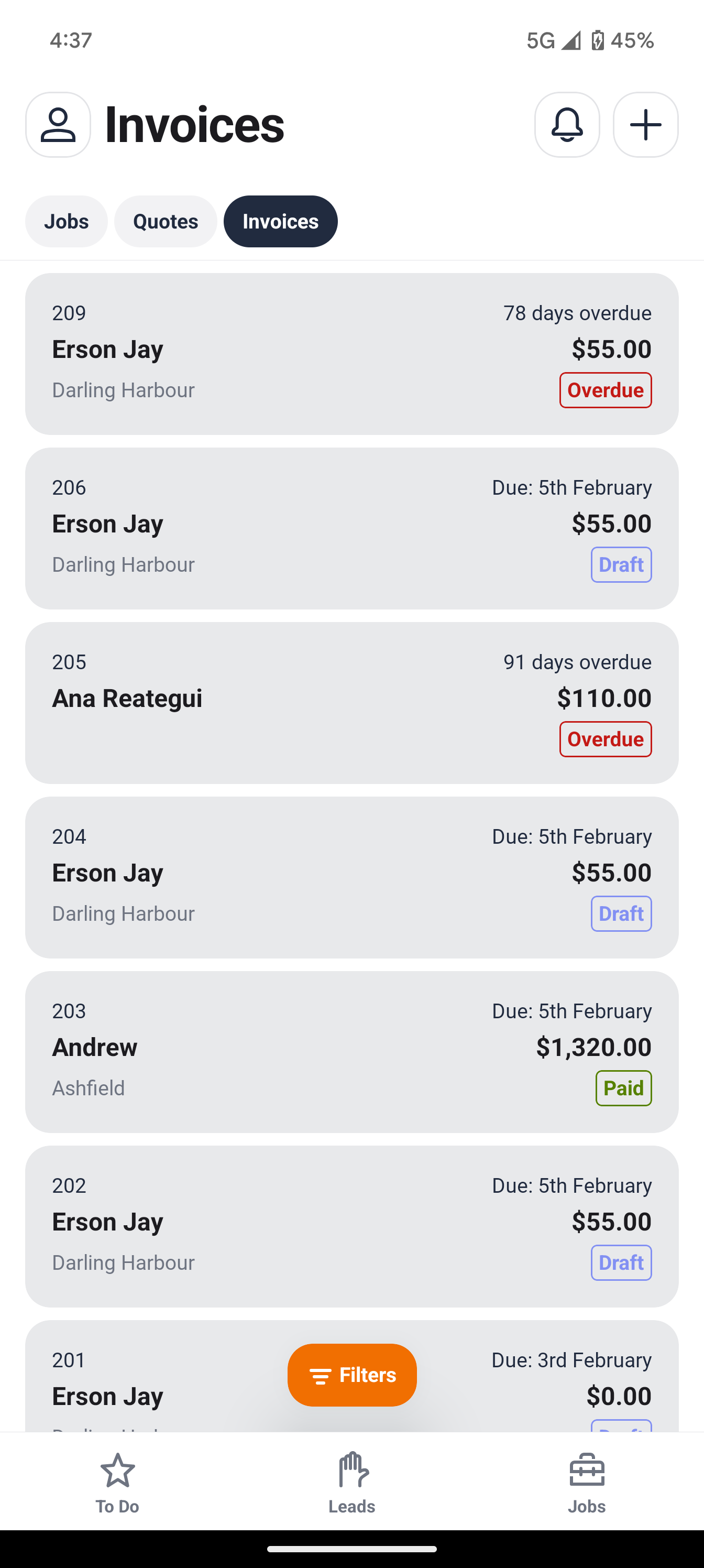Tap Draft badge on invoice 204
The height and width of the screenshot is (1568, 704).
pyautogui.click(x=621, y=913)
